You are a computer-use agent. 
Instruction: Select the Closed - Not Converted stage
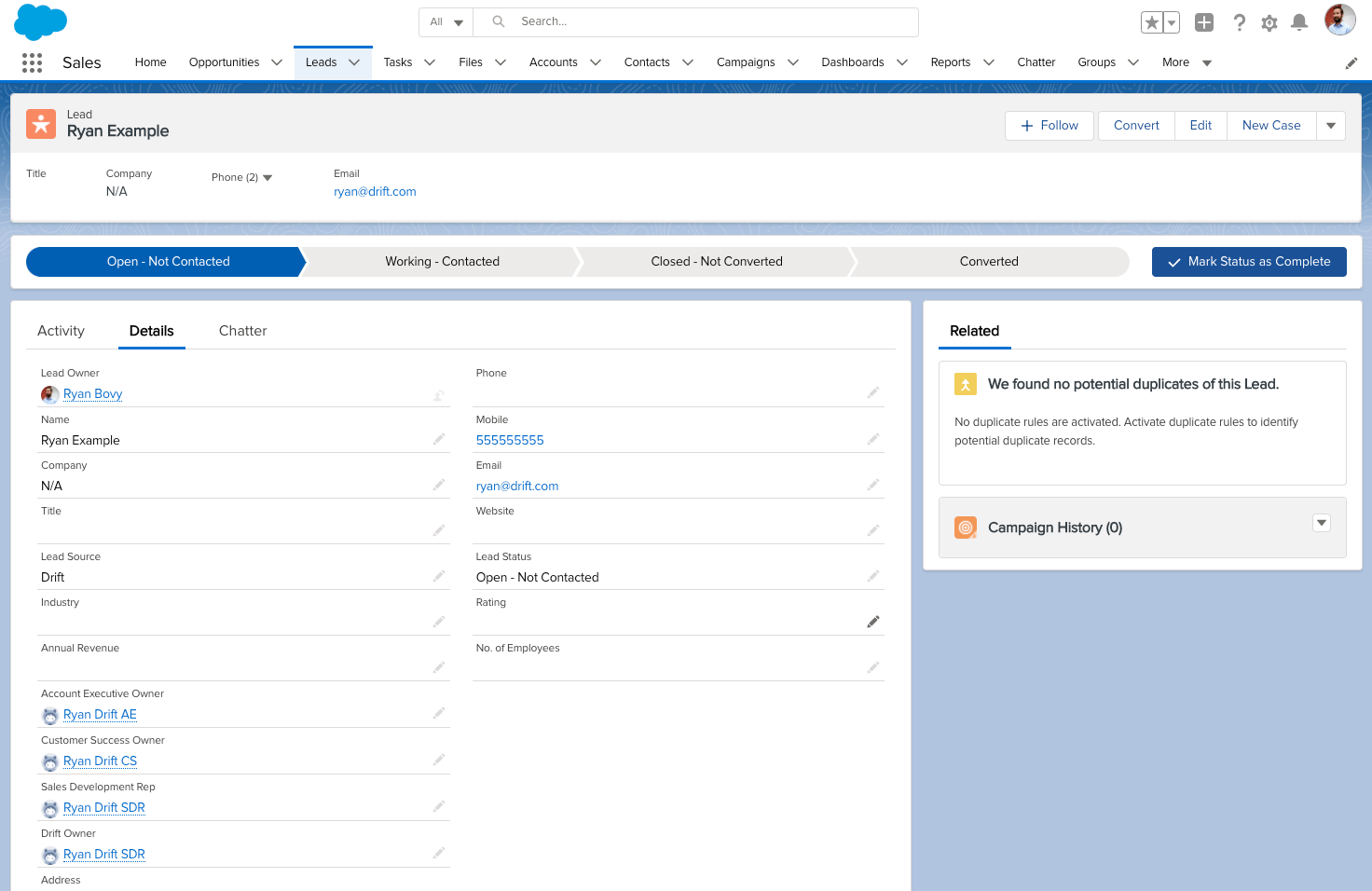[716, 262]
